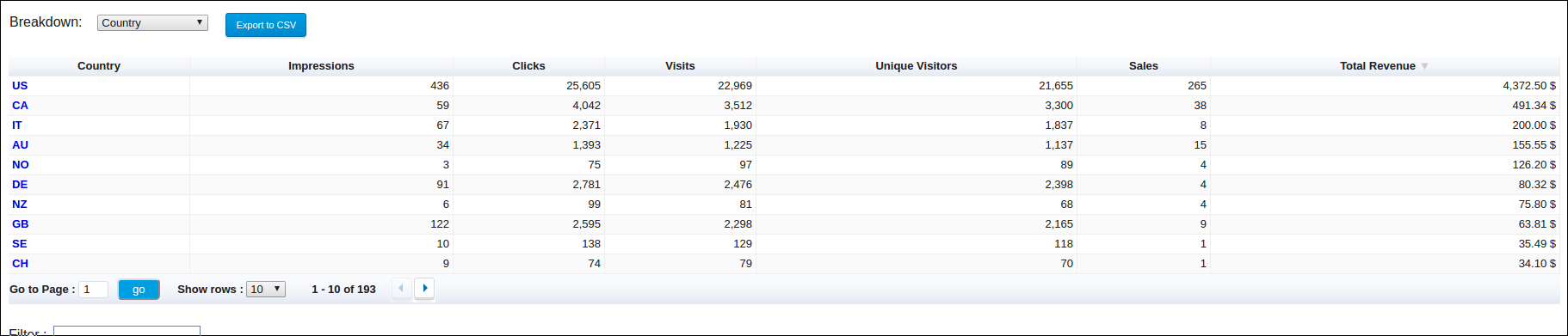Image resolution: width=1568 pixels, height=336 pixels.
Task: Open the GB country link
Action: coord(21,224)
